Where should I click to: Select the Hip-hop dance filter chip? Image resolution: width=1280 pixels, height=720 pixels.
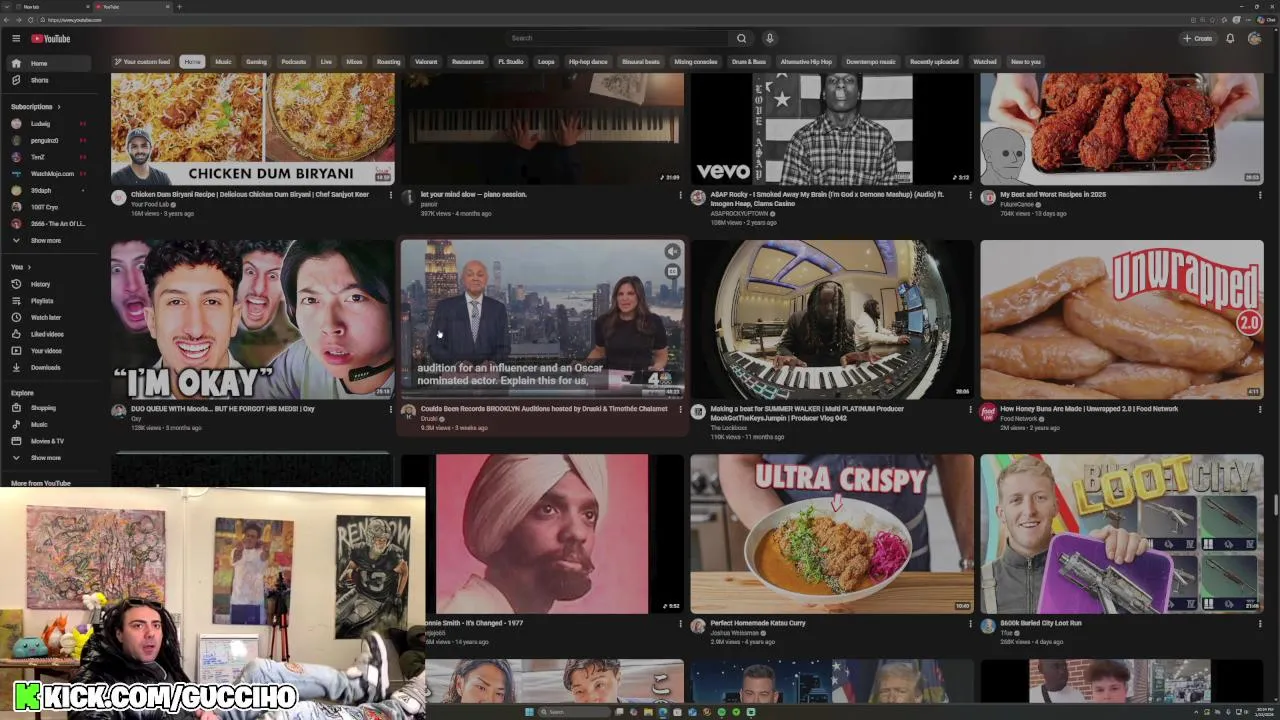pos(588,62)
